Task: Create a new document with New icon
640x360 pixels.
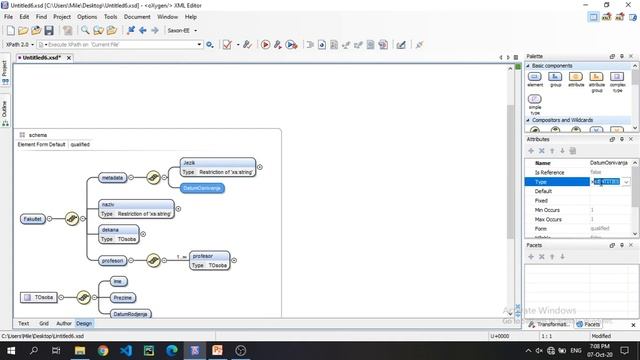Action: 11,30
